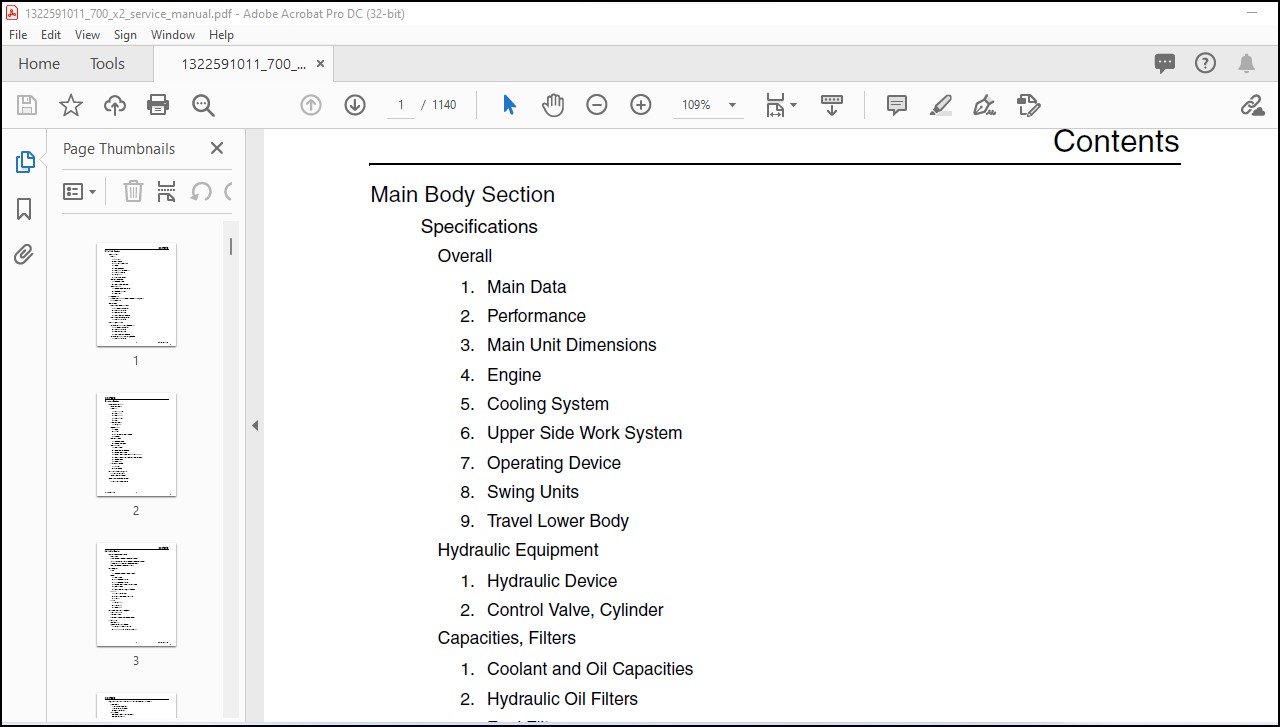This screenshot has width=1280, height=727.
Task: Switch to the Tools tab
Action: coord(107,63)
